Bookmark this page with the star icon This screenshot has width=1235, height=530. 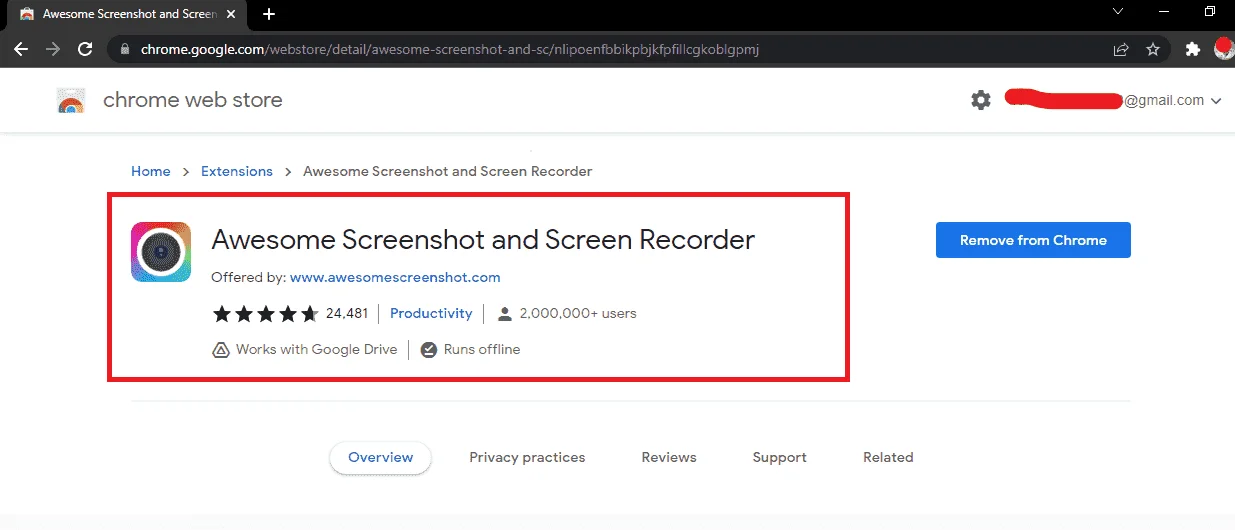(x=1153, y=49)
